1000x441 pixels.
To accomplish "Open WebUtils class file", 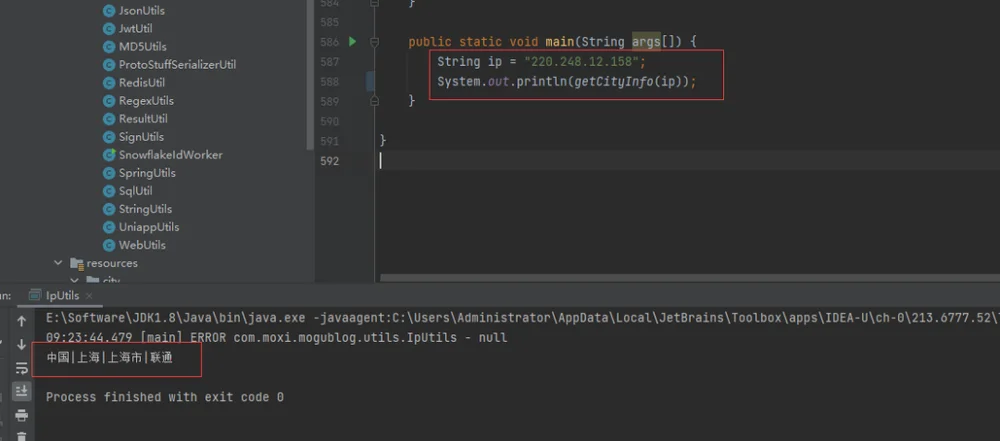I will [x=142, y=245].
